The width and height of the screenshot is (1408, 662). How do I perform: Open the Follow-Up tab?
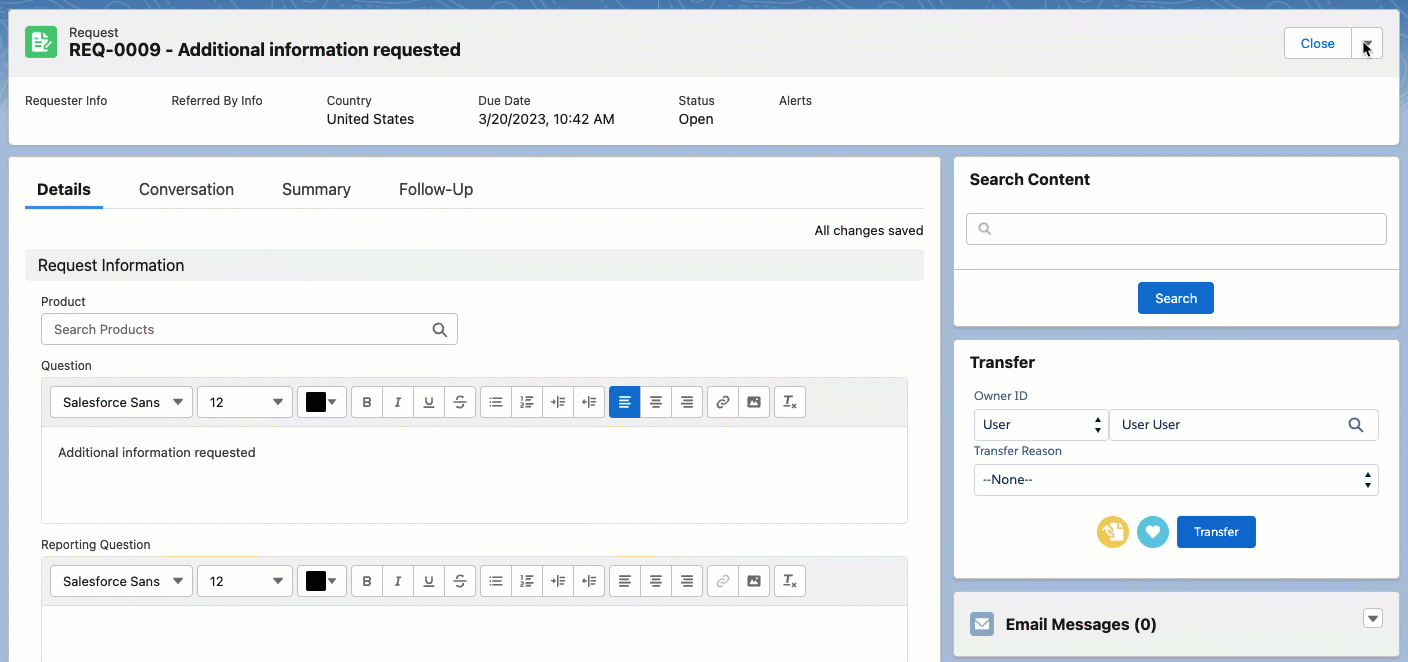436,189
